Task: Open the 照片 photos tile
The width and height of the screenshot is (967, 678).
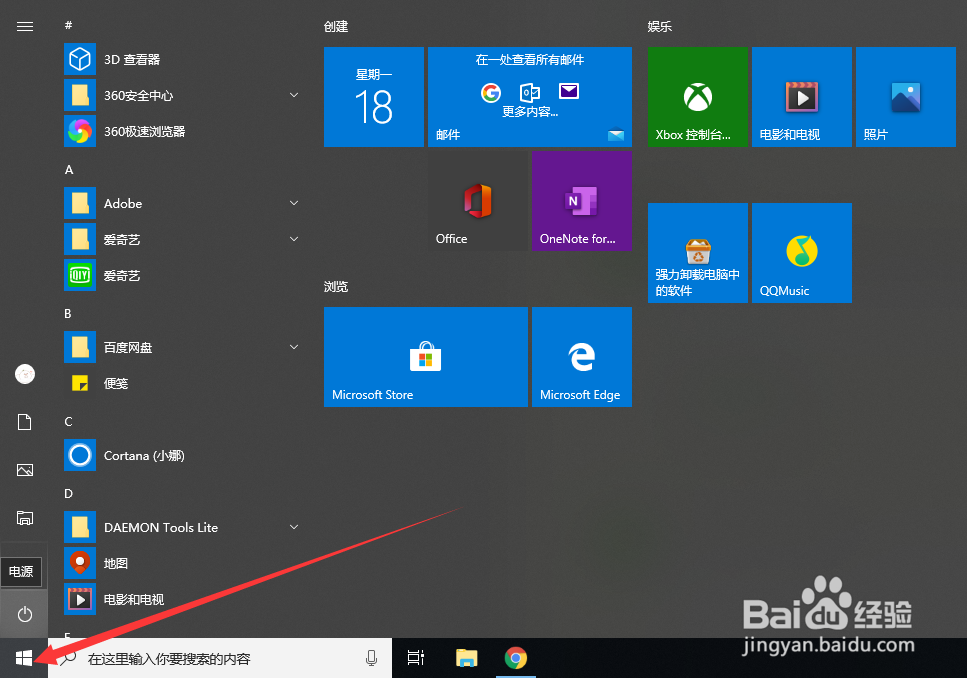Action: [905, 97]
